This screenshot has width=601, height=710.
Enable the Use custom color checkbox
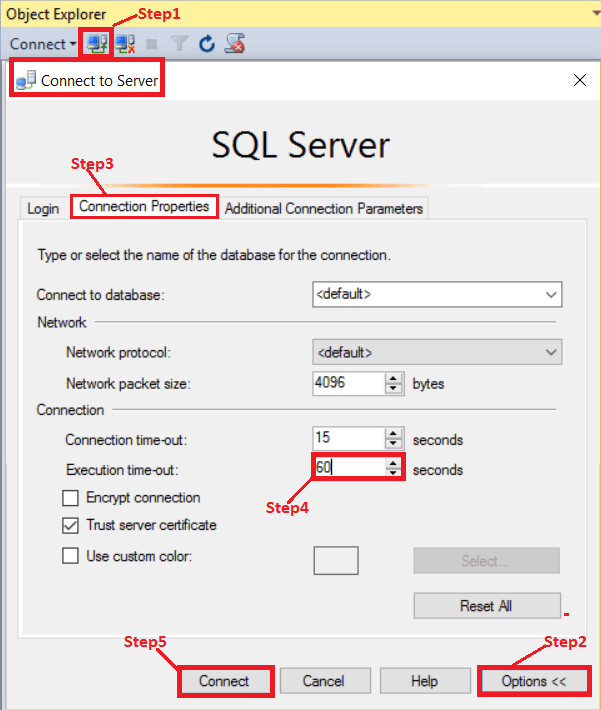(x=70, y=556)
